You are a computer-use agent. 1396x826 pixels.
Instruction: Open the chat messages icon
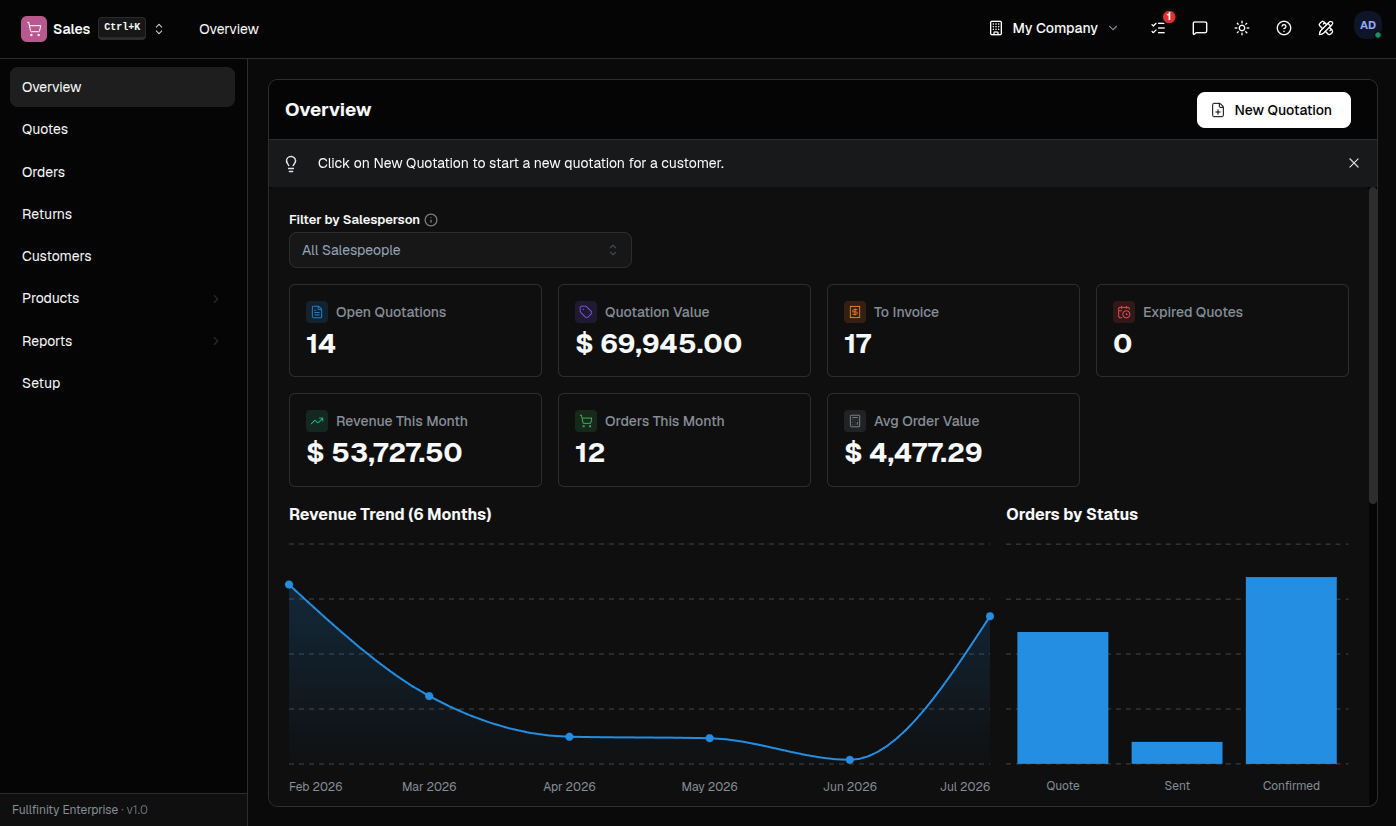(1200, 28)
